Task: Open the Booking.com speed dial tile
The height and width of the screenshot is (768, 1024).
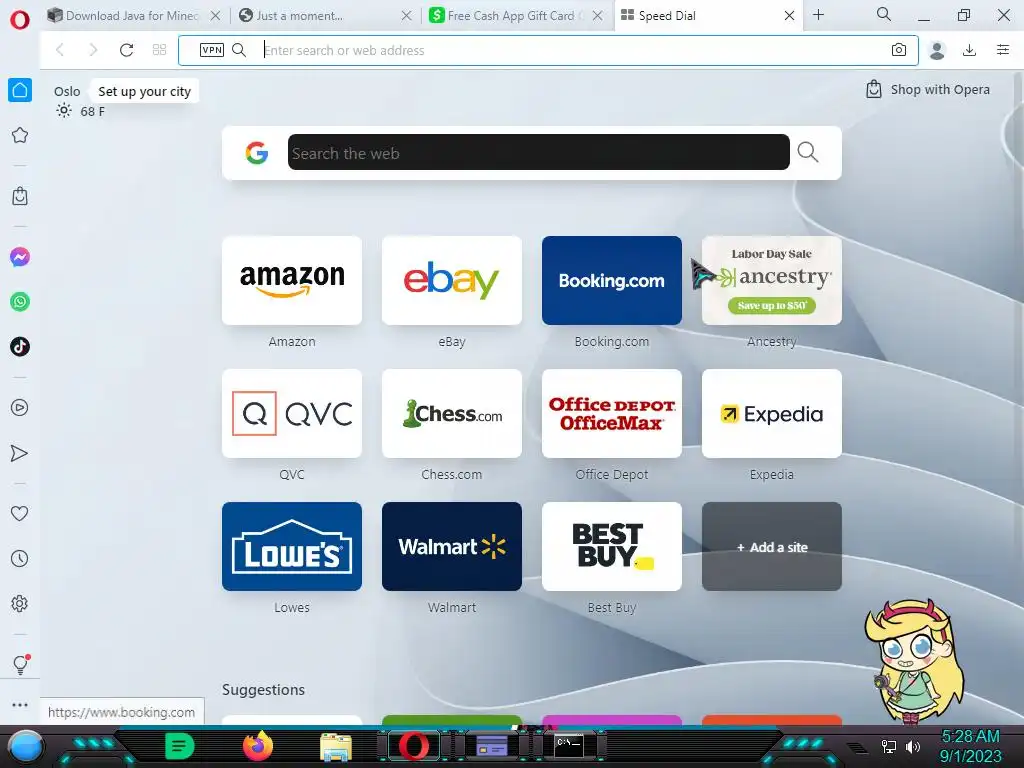Action: coord(612,280)
